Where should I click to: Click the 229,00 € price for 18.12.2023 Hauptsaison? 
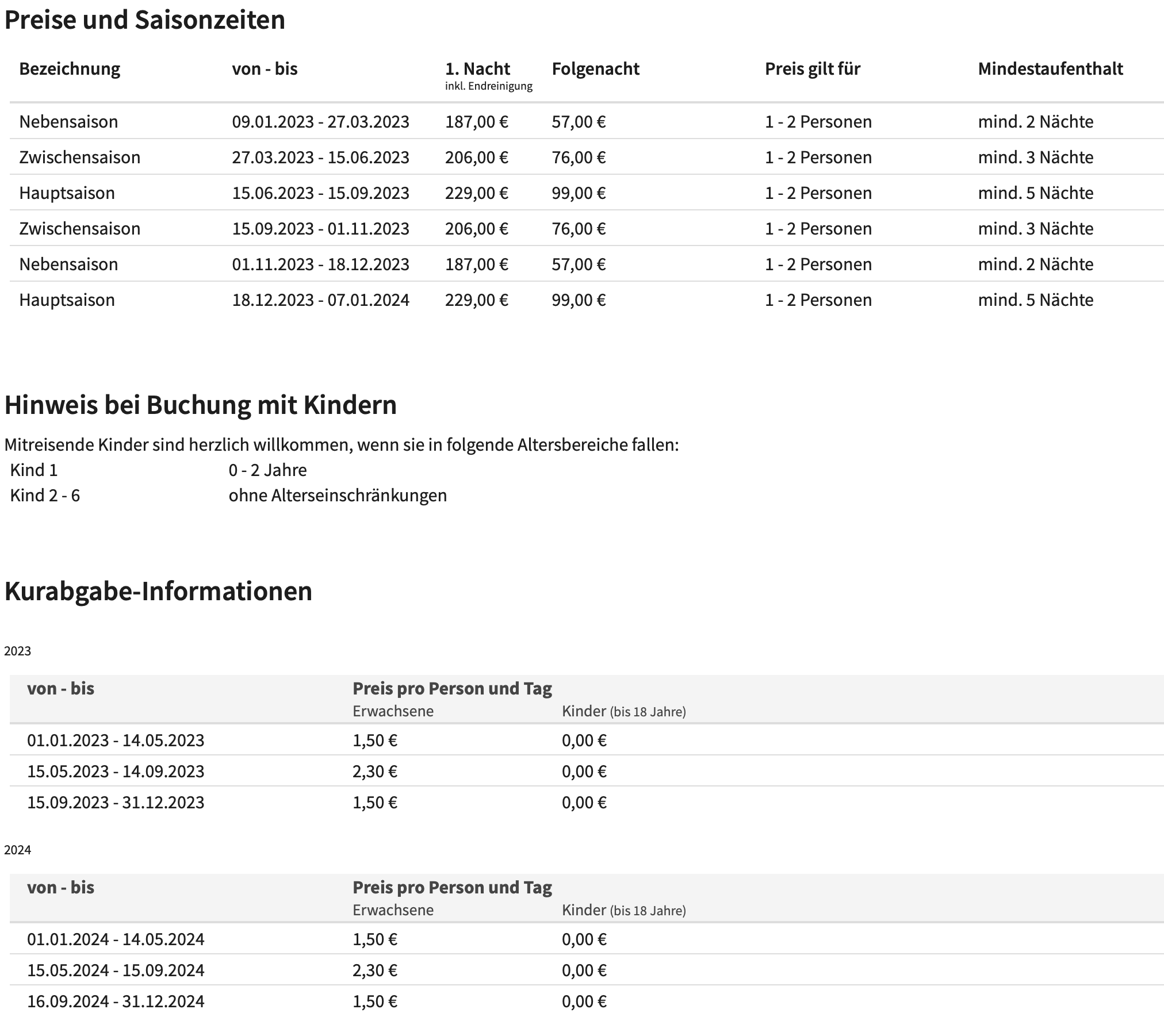(476, 300)
